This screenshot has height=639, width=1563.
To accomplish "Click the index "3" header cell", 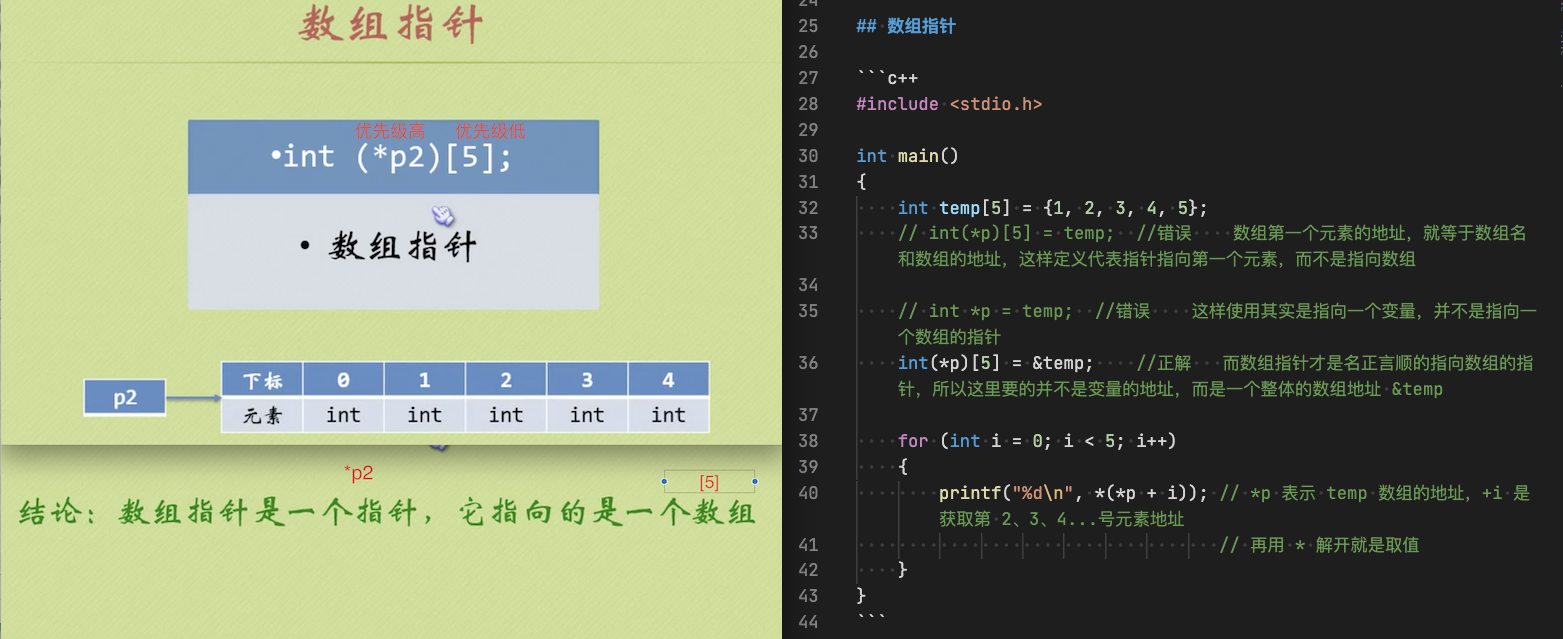I will click(587, 380).
